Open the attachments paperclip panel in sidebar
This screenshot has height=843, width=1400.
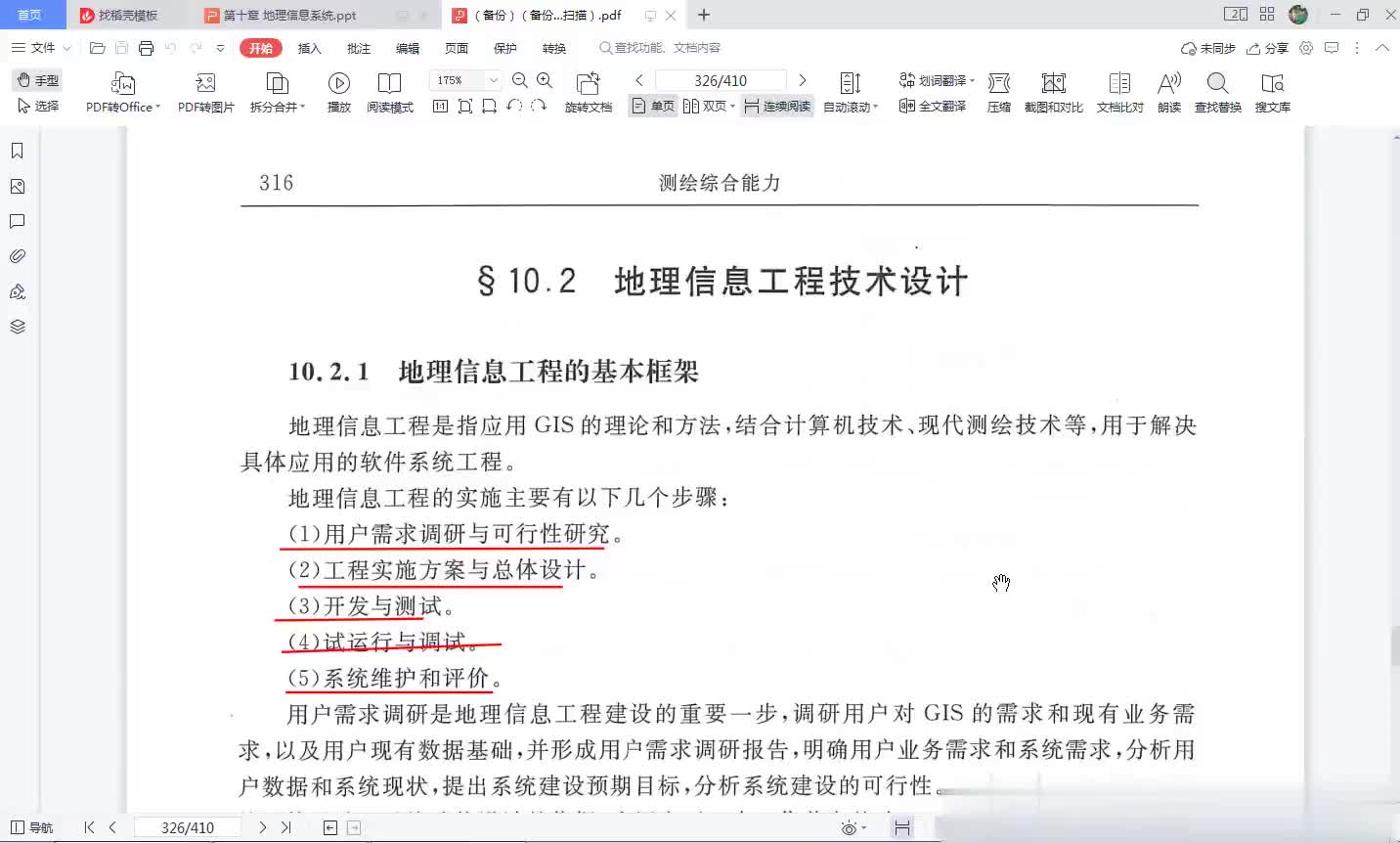coord(17,256)
